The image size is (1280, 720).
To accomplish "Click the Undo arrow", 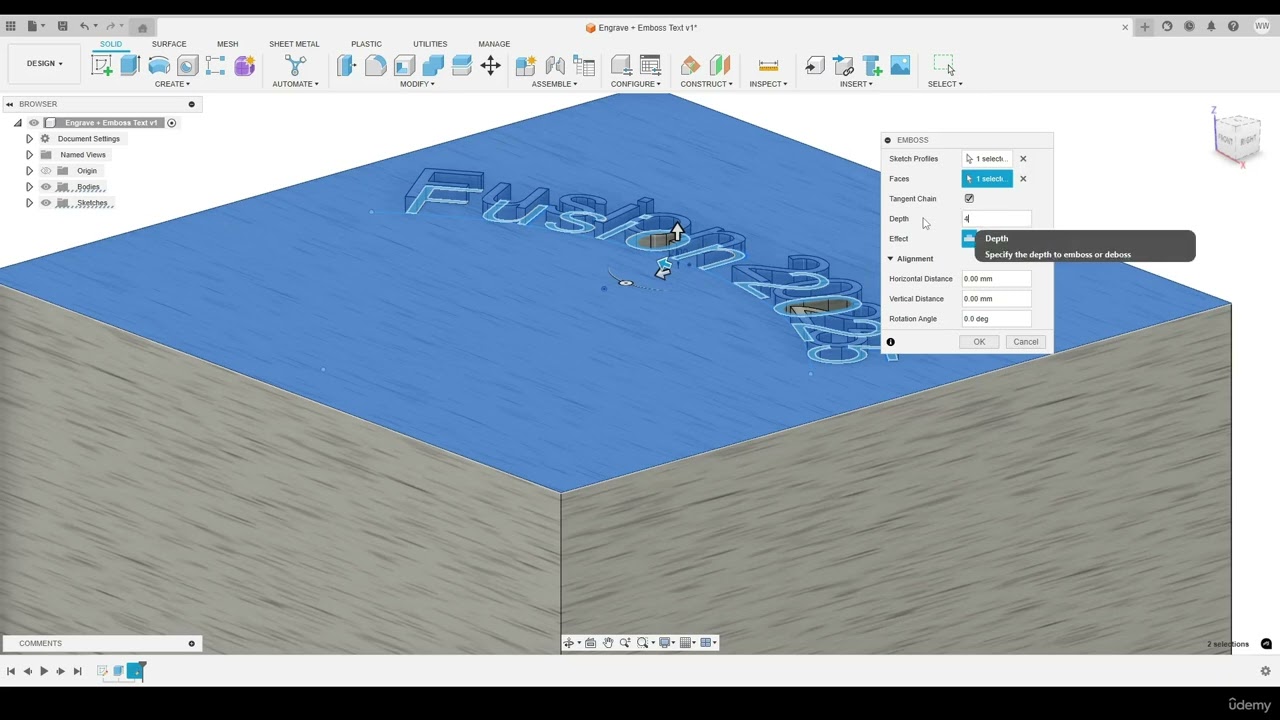I will coord(84,26).
